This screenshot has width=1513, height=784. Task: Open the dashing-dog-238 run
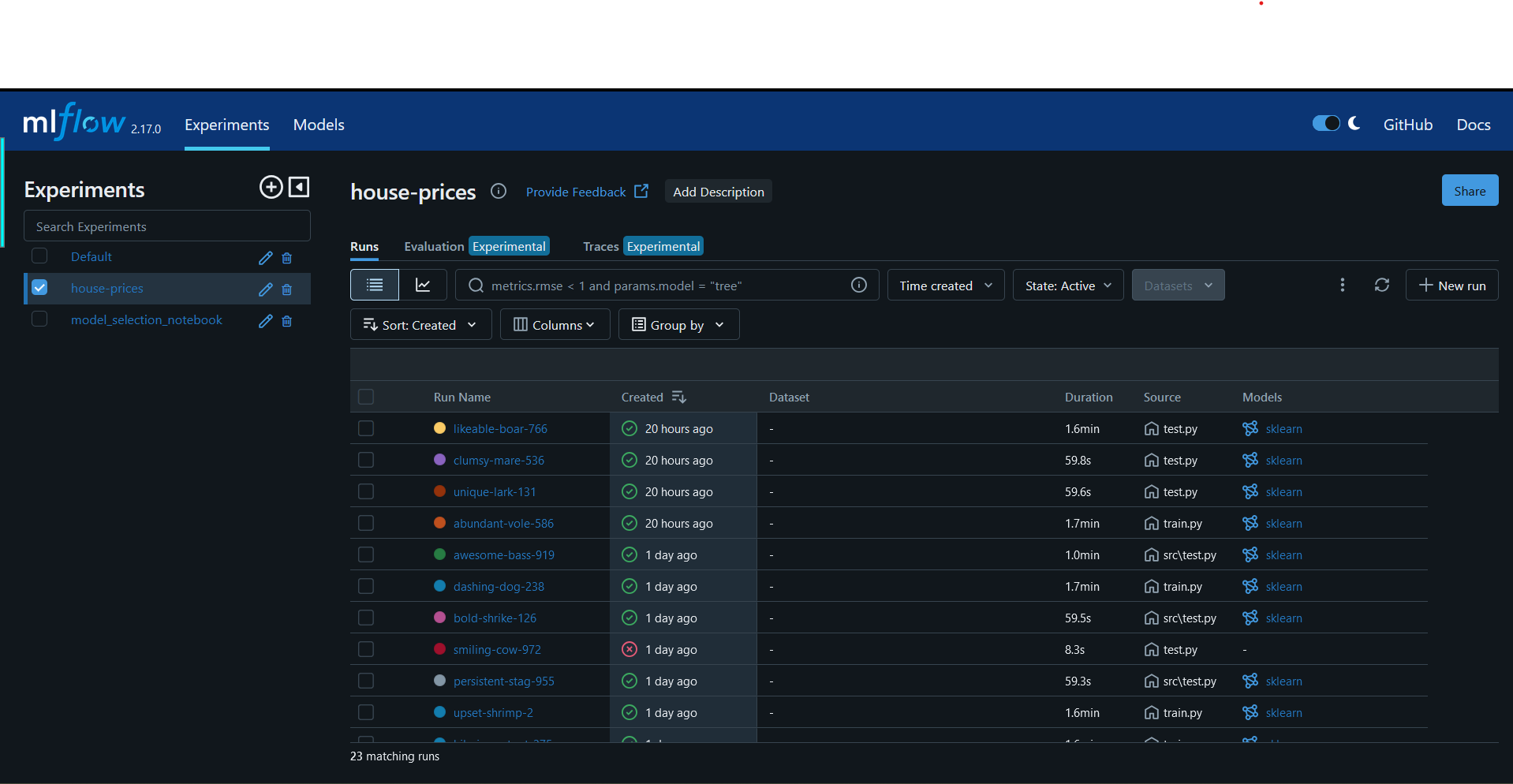pos(499,586)
